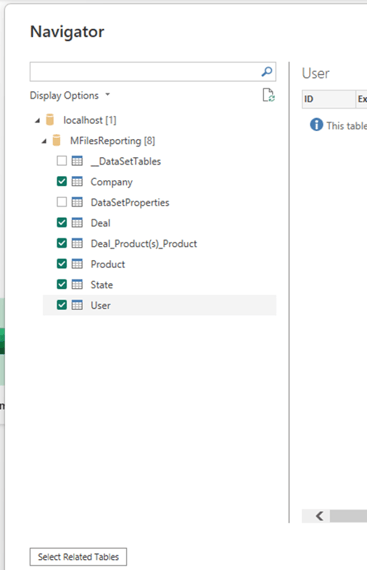
Task: Click the User preview title
Action: [315, 73]
